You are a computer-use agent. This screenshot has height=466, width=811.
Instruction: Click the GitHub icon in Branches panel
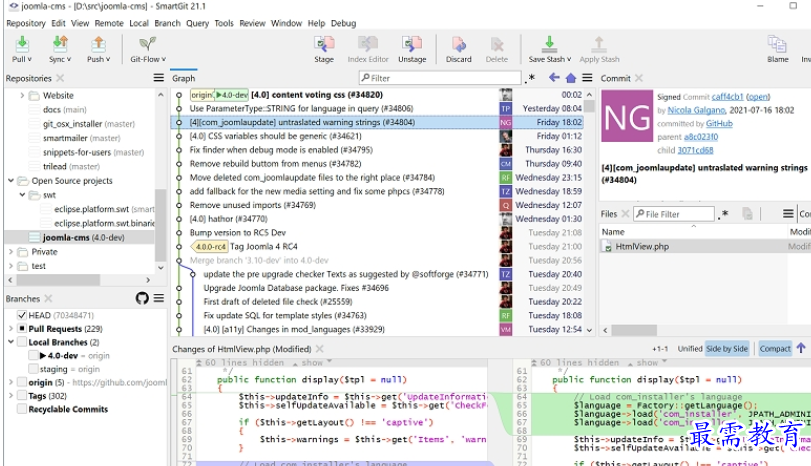pyautogui.click(x=142, y=298)
